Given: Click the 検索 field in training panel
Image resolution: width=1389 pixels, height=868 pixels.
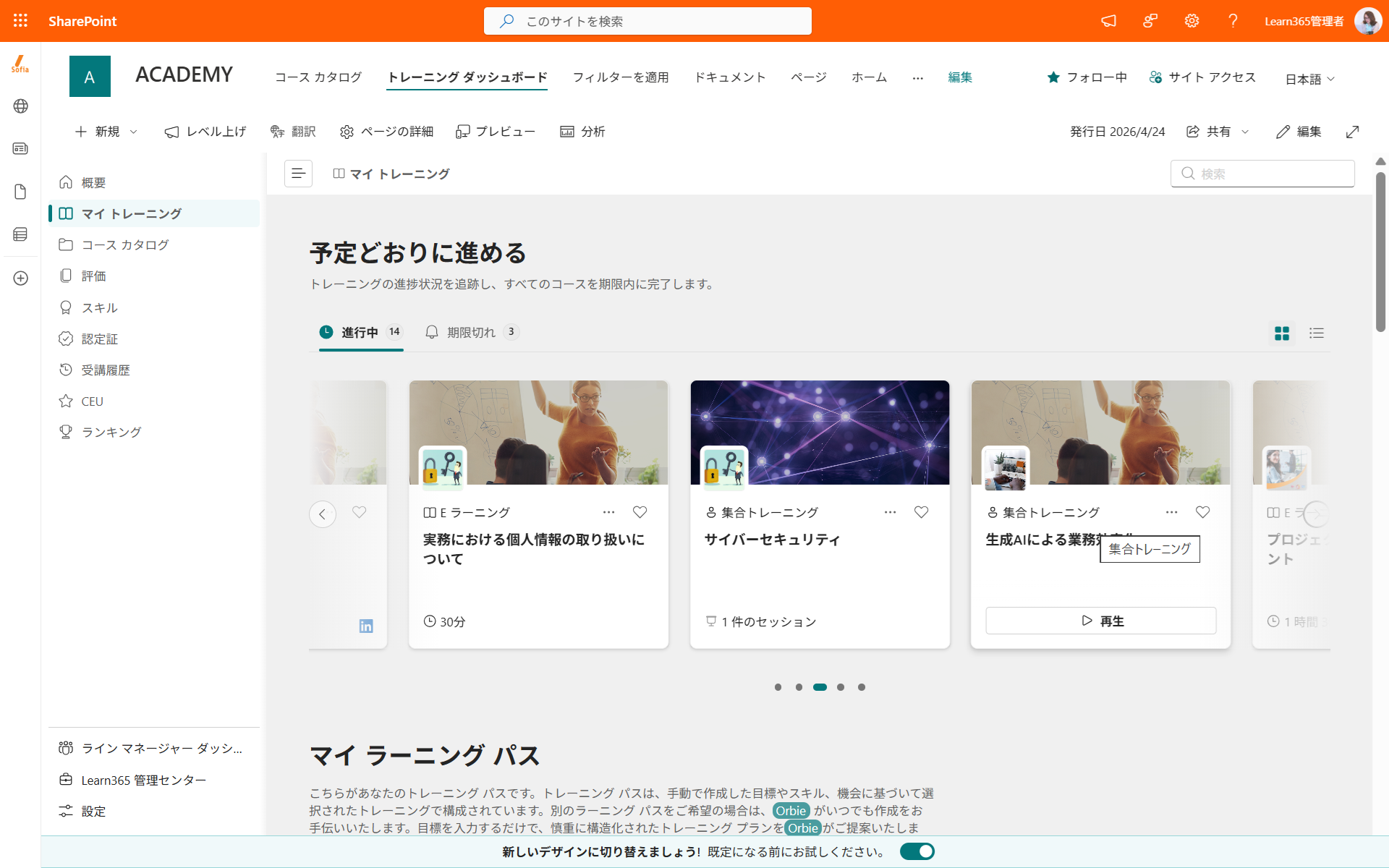Looking at the screenshot, I should pyautogui.click(x=1262, y=174).
